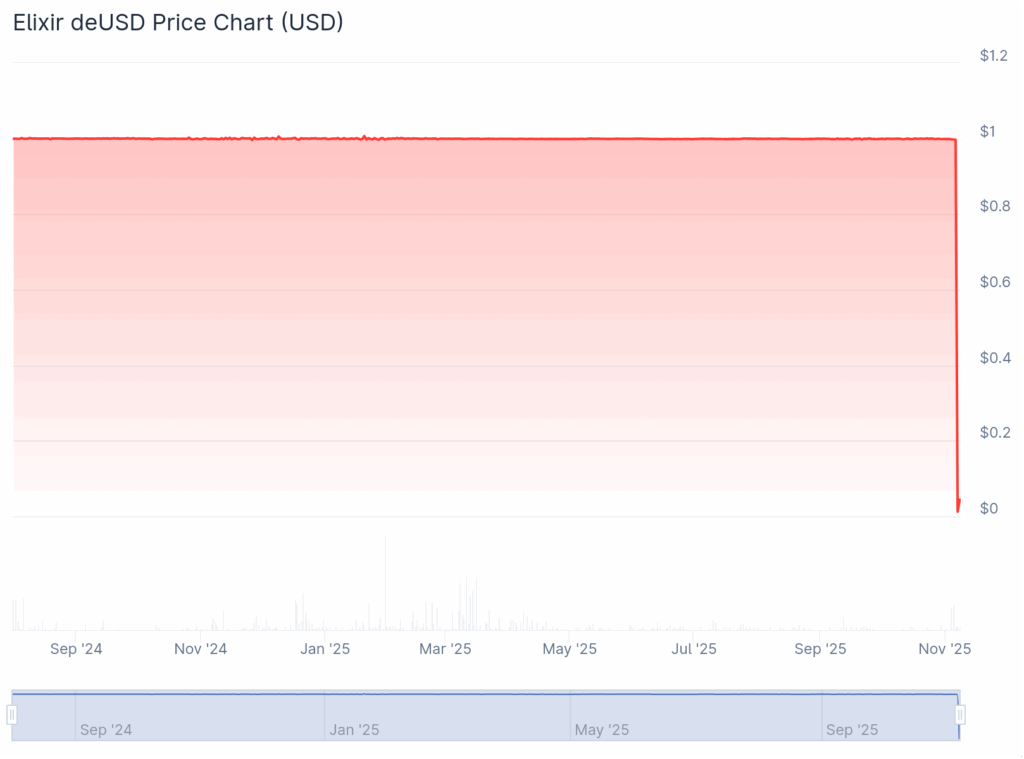Click the Nov '24 date axis label

click(200, 649)
